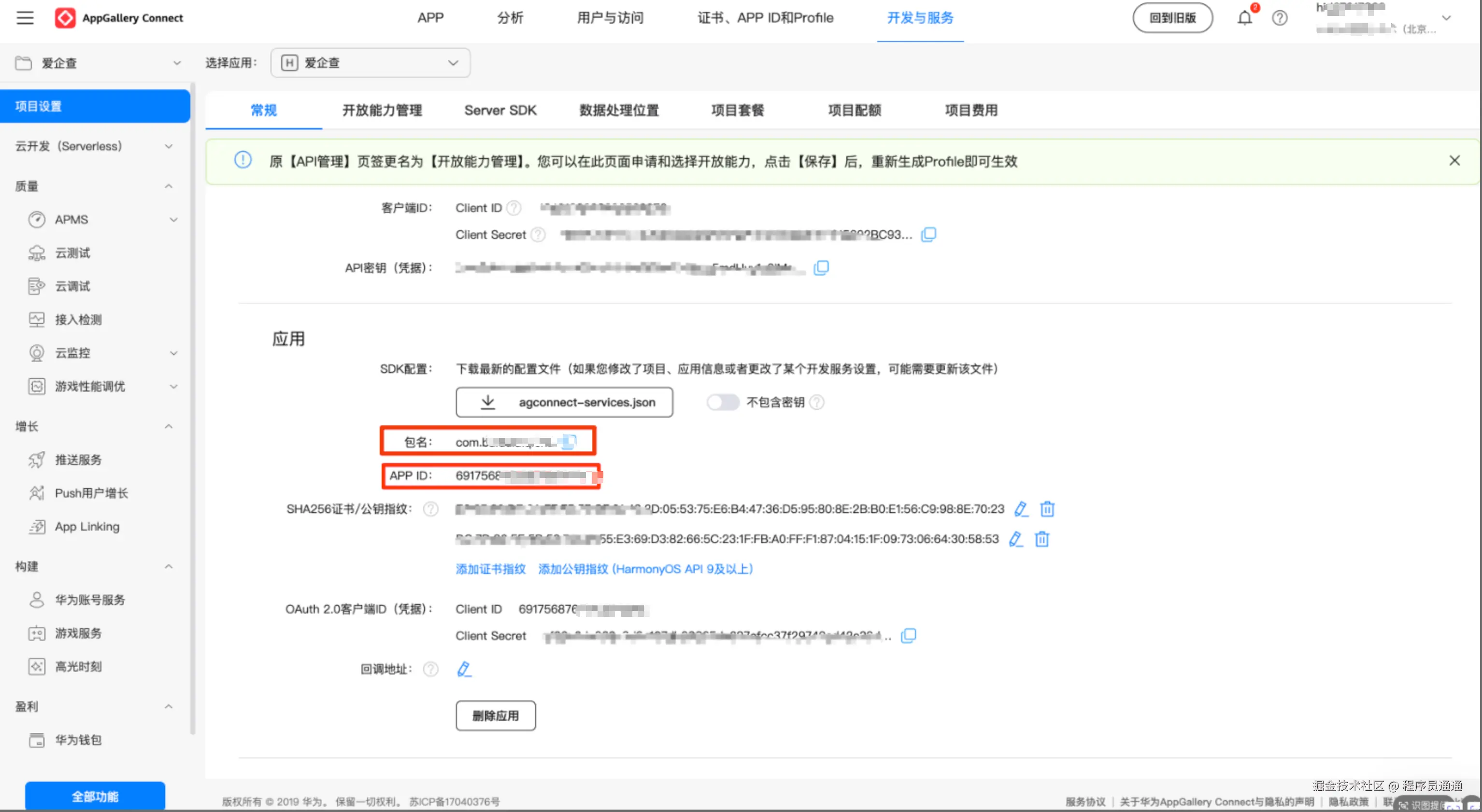Open the help question mark icon in header

point(1280,18)
